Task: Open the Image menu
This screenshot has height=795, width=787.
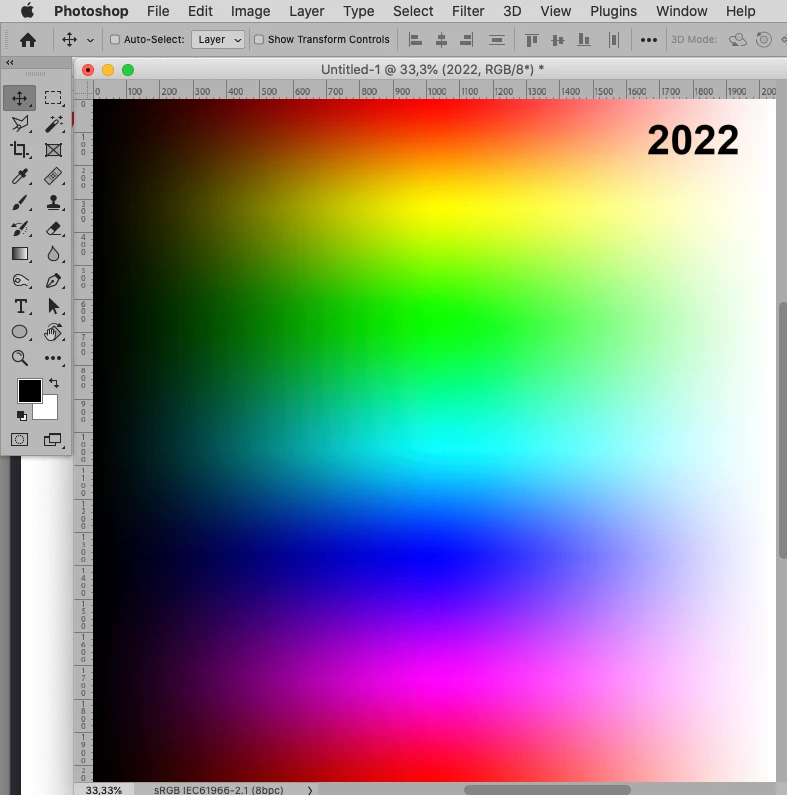Action: [251, 11]
